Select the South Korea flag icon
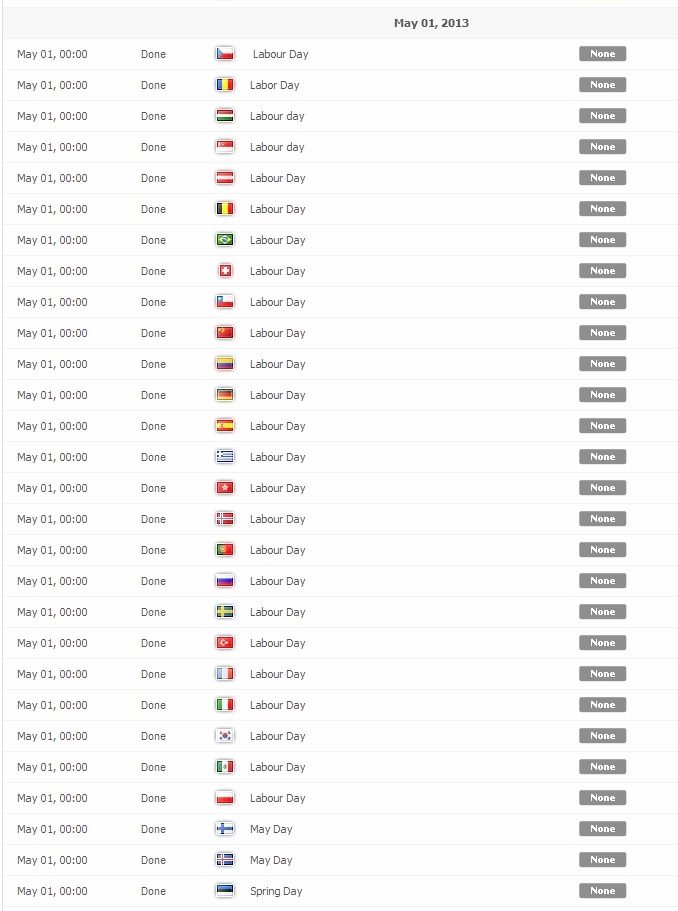The image size is (678, 911). (225, 736)
